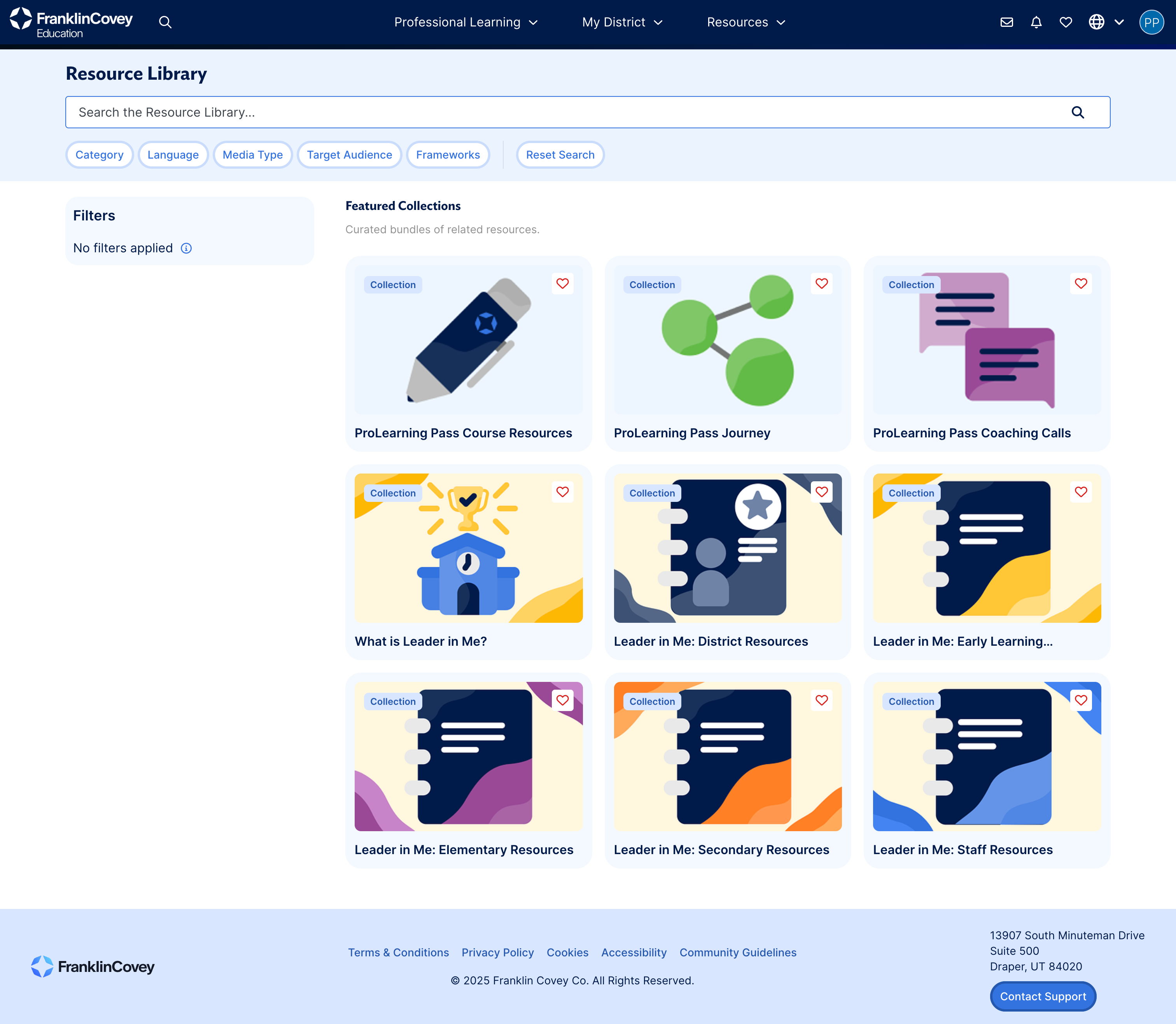The image size is (1176, 1024).
Task: Favorite the What is Leader in Me collection
Action: [x=563, y=492]
